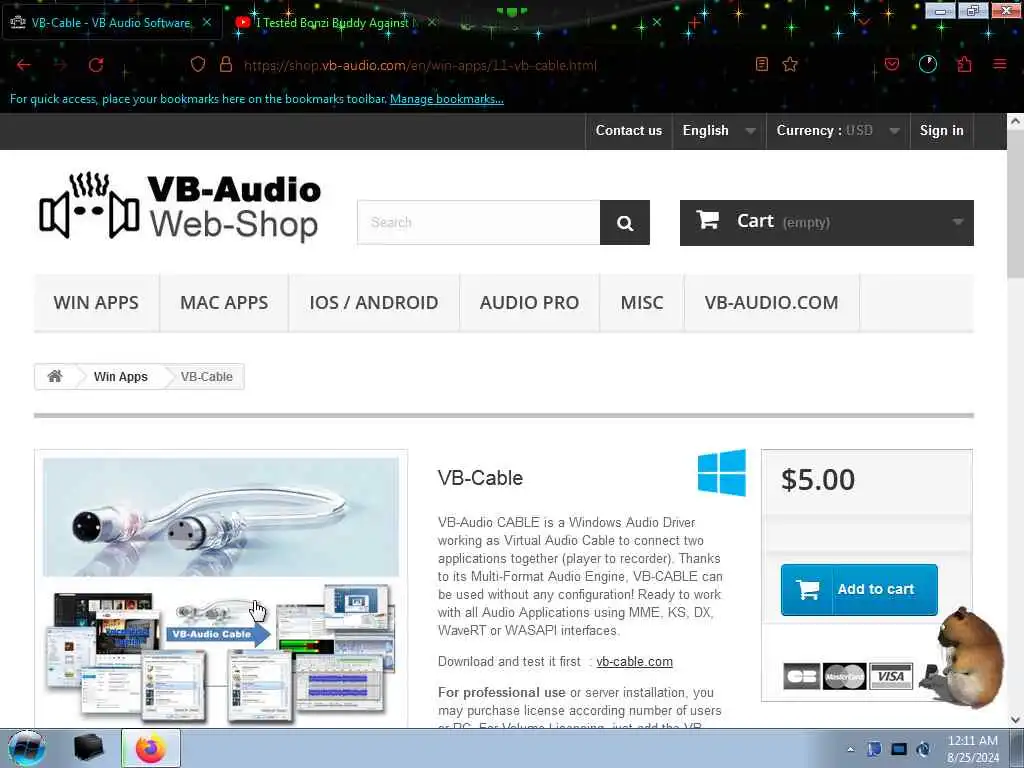Open the AUDIO PRO menu
Image resolution: width=1024 pixels, height=768 pixels.
coord(529,303)
